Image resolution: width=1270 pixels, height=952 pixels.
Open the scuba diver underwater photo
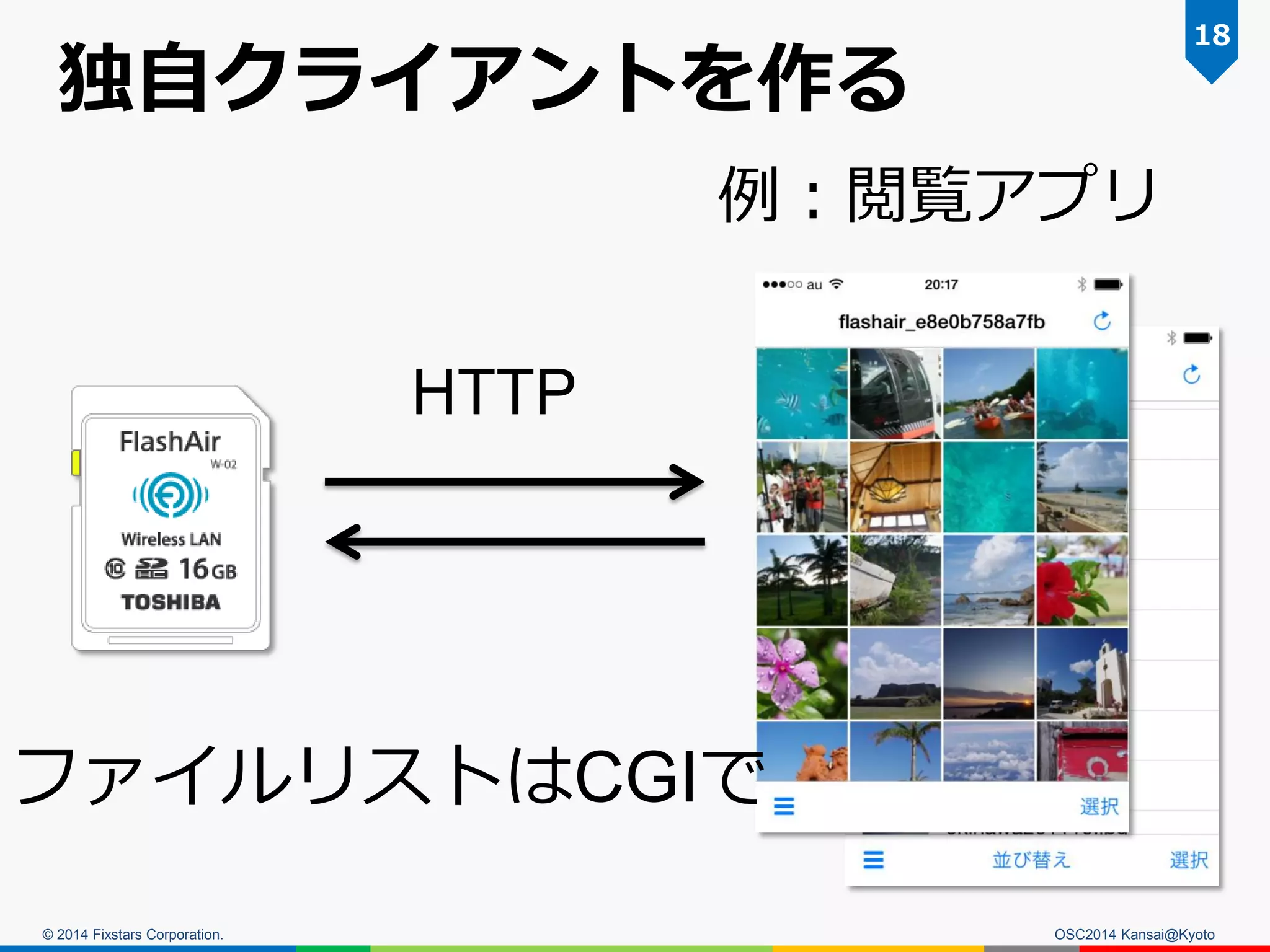pos(1082,394)
